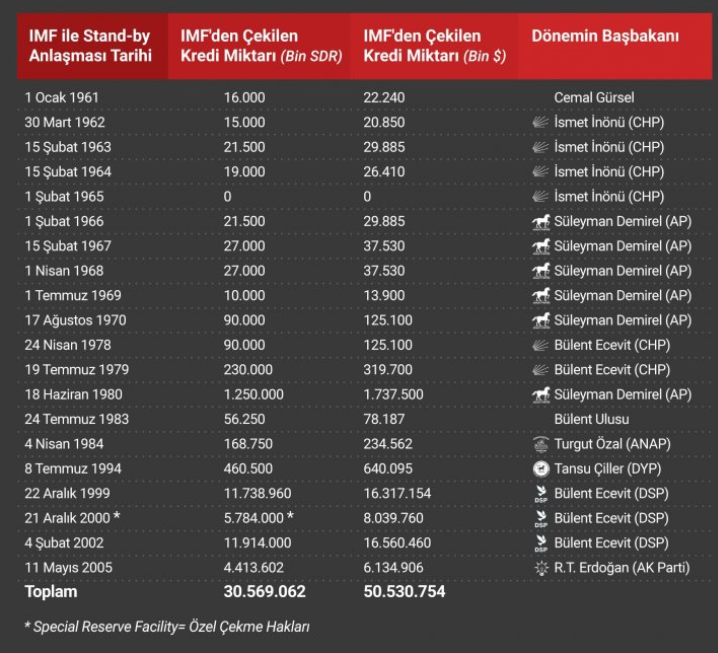718x653 pixels.
Task: Click the 'Dönemin Başbakanı' column header
Action: (605, 37)
